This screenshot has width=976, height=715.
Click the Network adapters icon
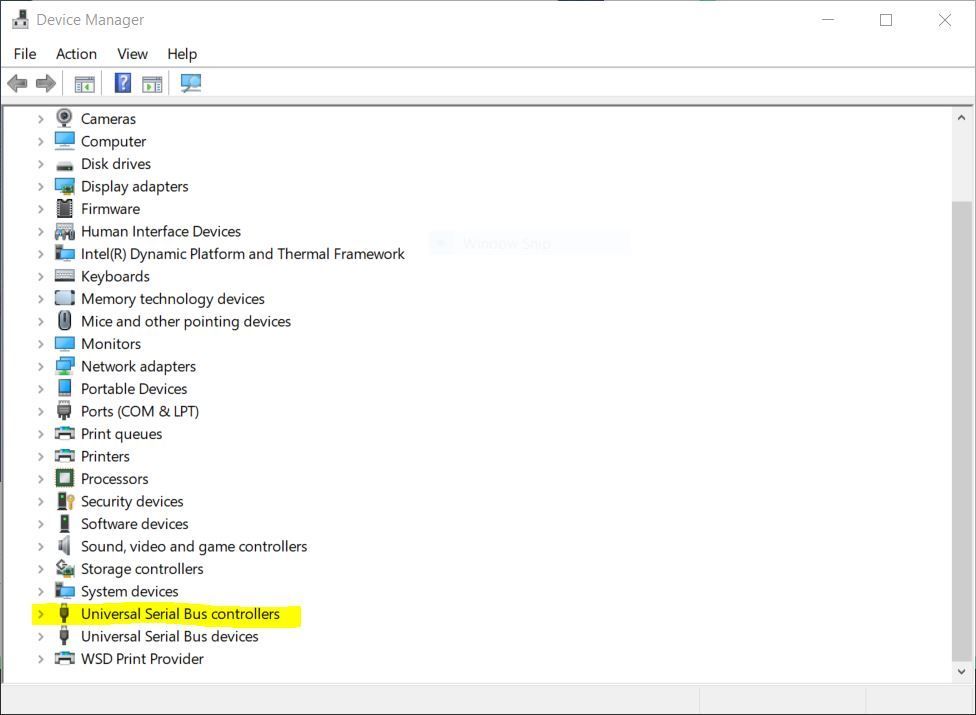point(64,366)
